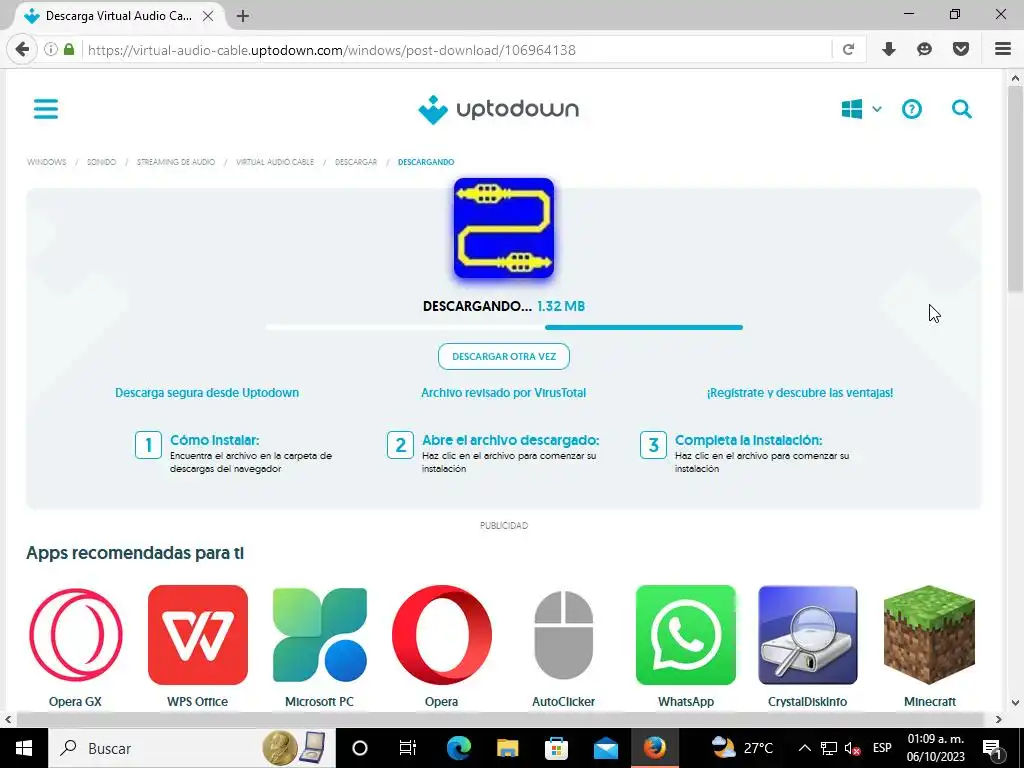Open the Uptodown hamburger menu

click(46, 108)
